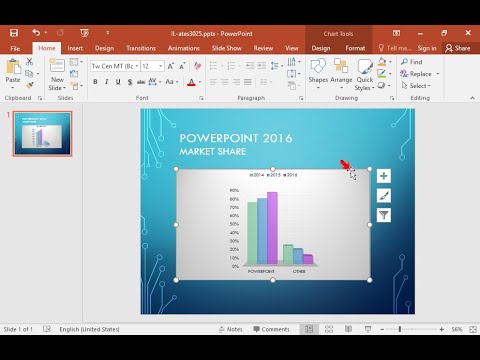The width and height of the screenshot is (480, 360).
Task: Click the Cut scissors icon
Action: tap(30, 61)
